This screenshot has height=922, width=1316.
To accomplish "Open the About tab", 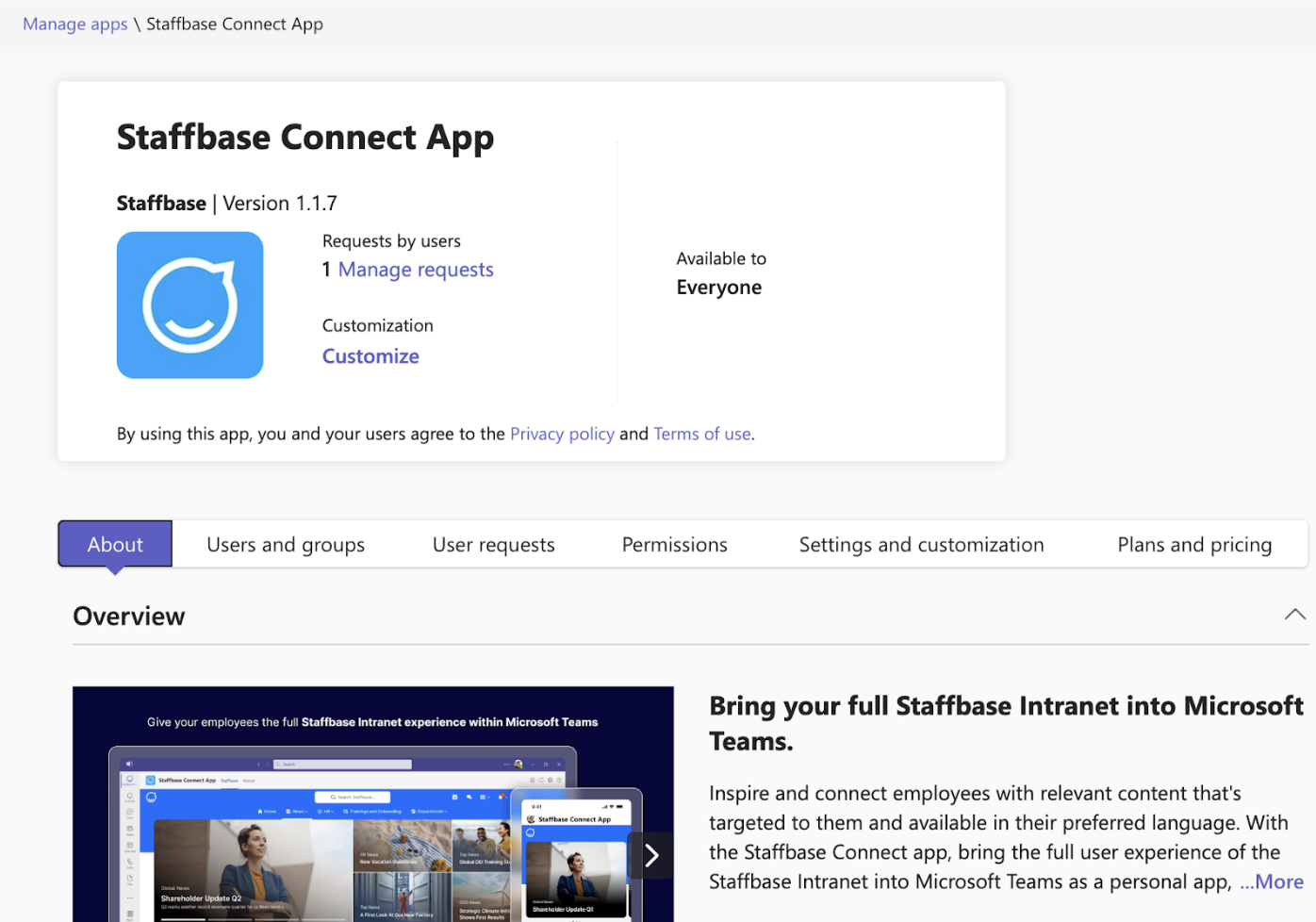I will 115,544.
